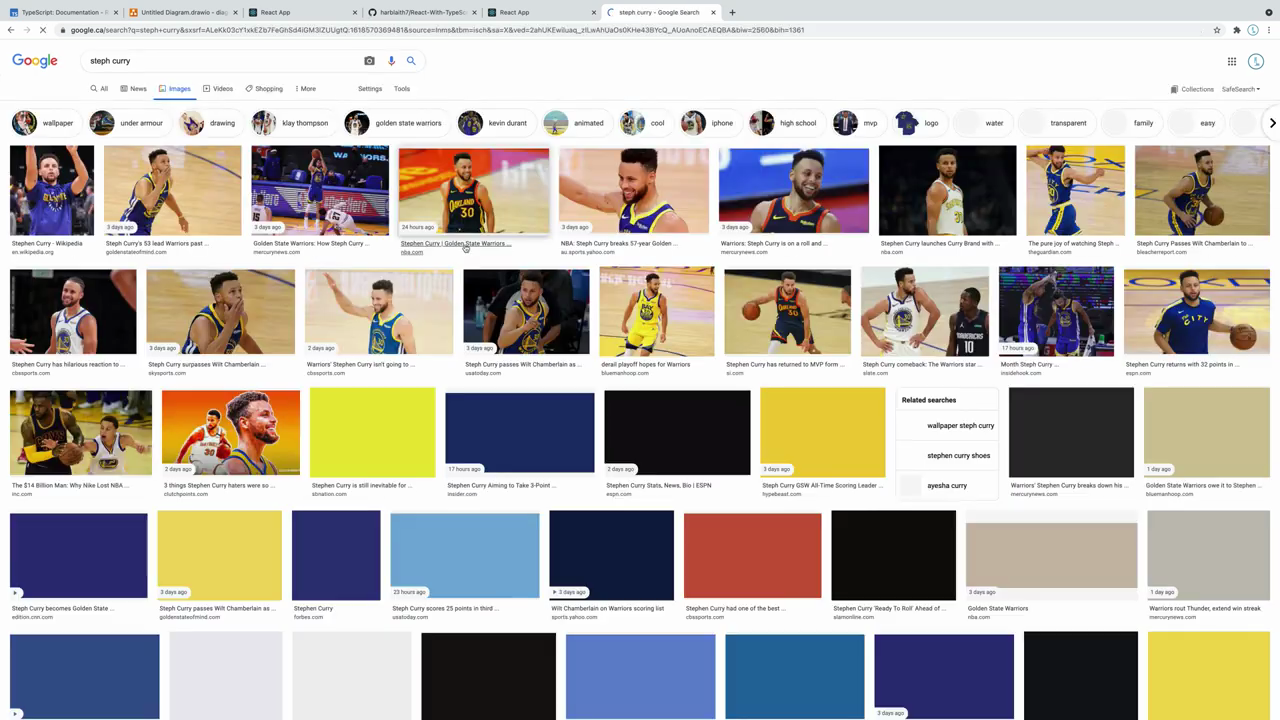
Task: Filter by the animated chip
Action: point(574,123)
